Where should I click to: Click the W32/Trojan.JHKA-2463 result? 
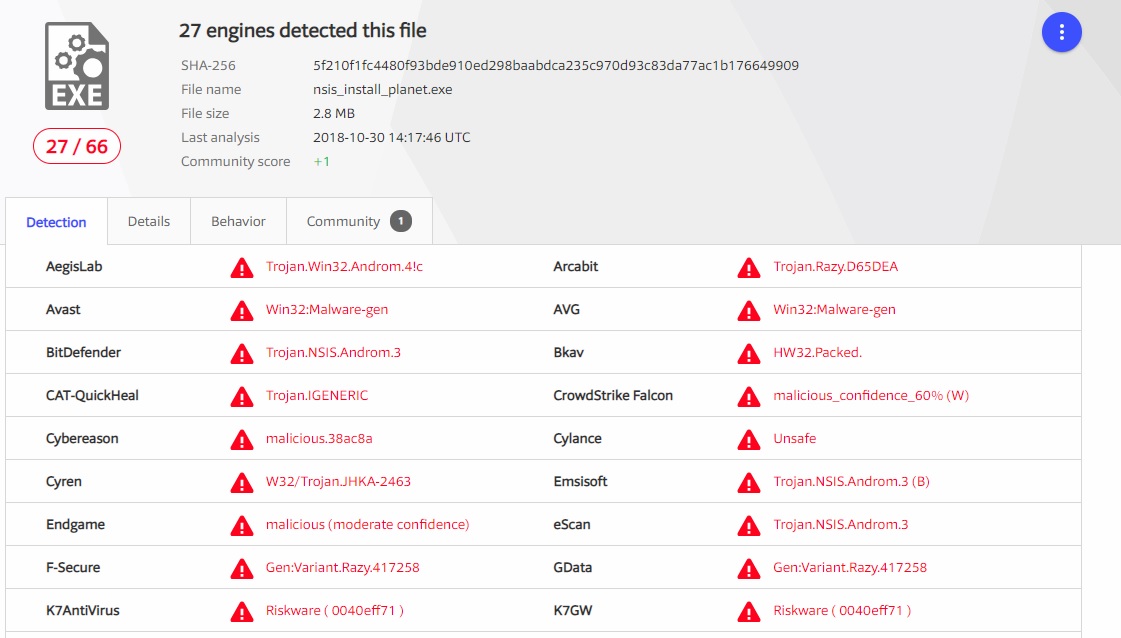[338, 481]
